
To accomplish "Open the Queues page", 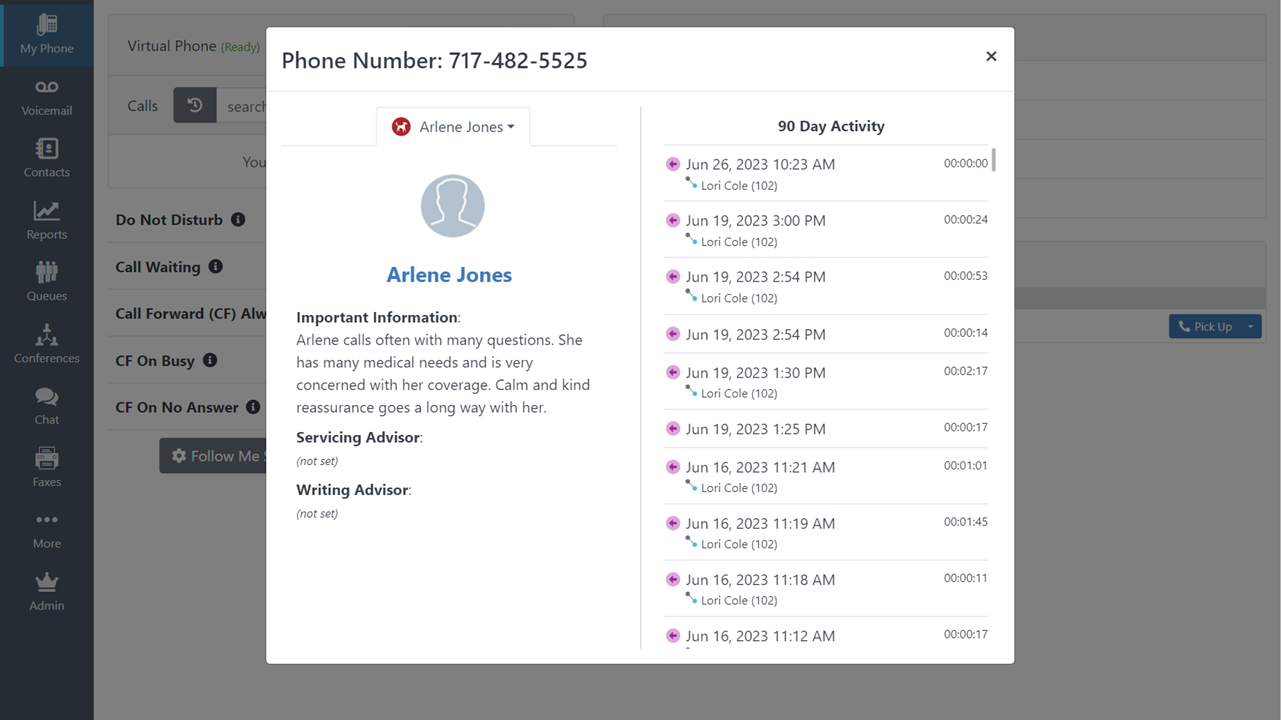I will click(46, 283).
